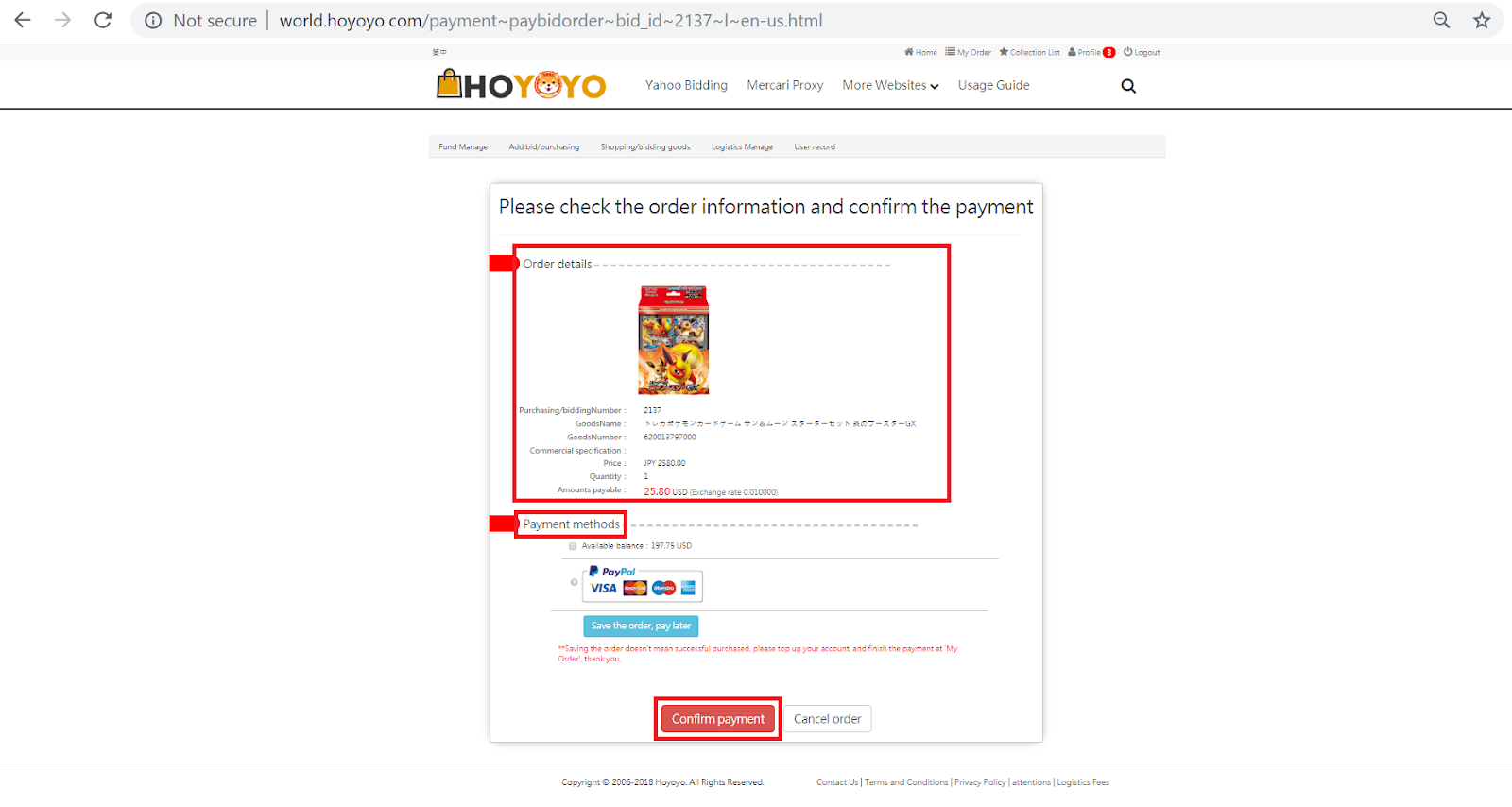Go to Yahoo Bidding page
This screenshot has height=807, width=1512.
click(686, 85)
